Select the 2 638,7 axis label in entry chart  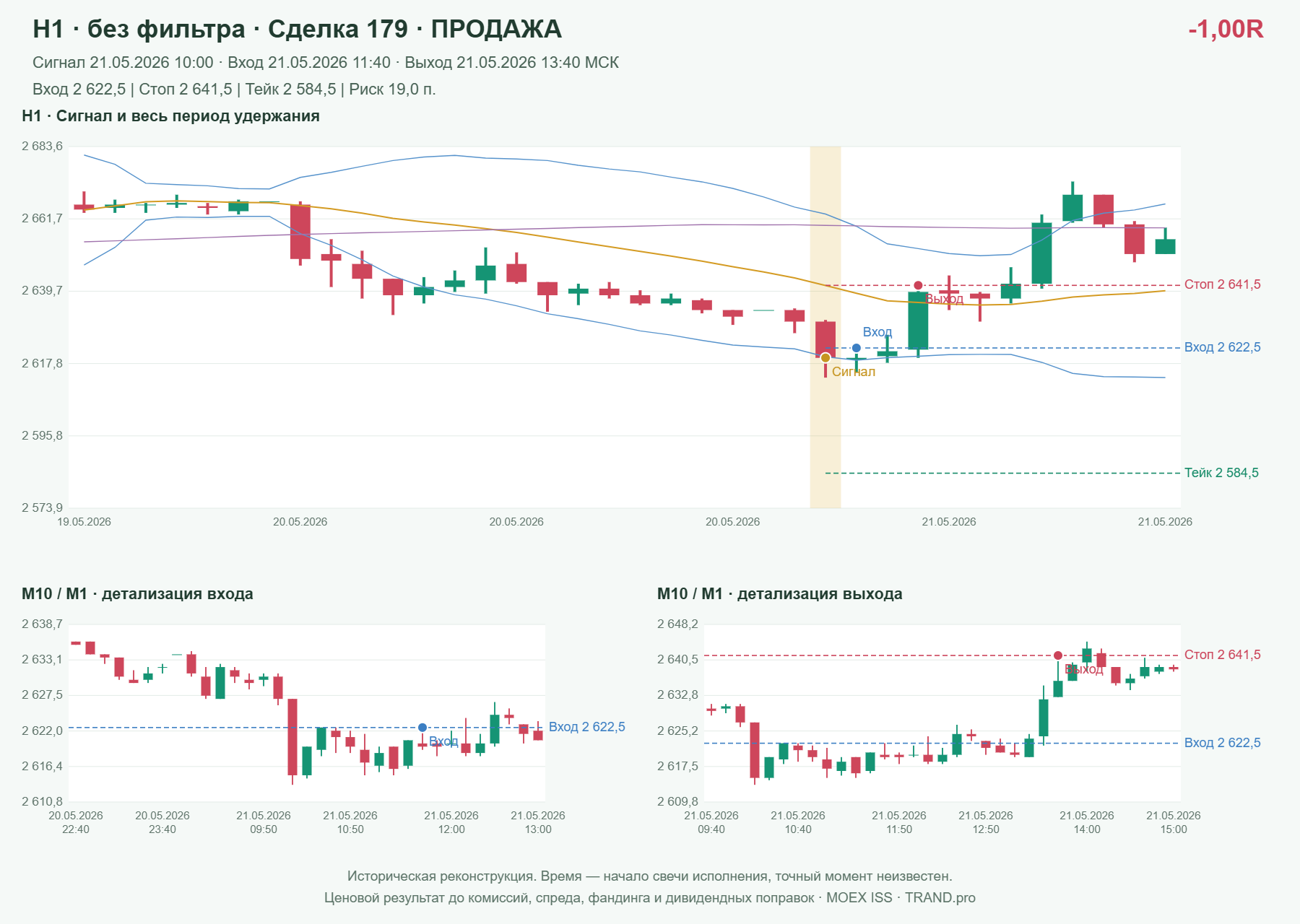click(x=43, y=624)
